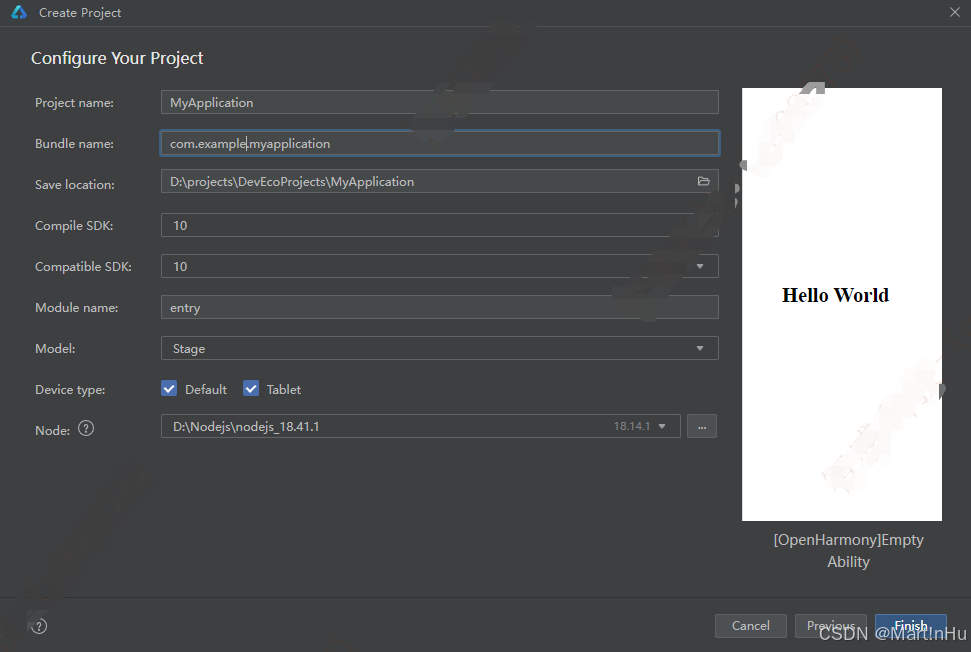Screen dimensions: 971x652
Task: Click in the Bundle name field
Action: coord(440,143)
